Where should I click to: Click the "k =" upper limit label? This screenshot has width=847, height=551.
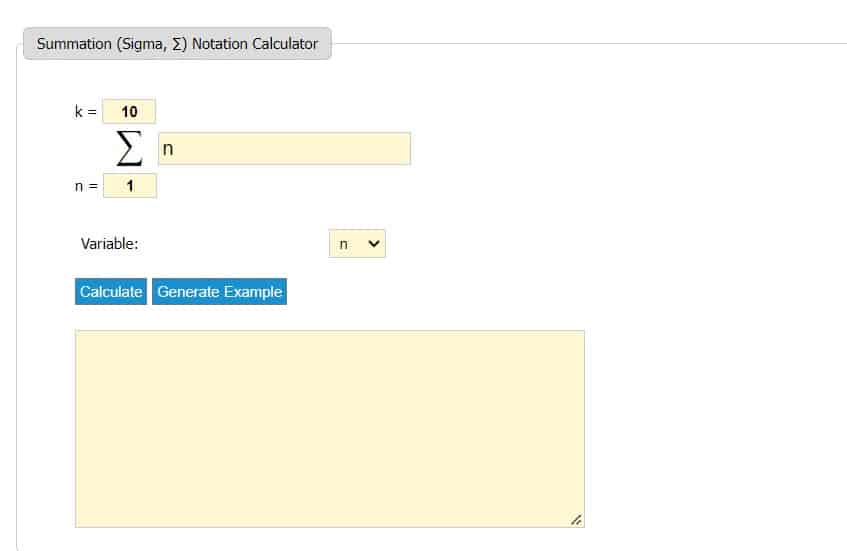[x=85, y=112]
